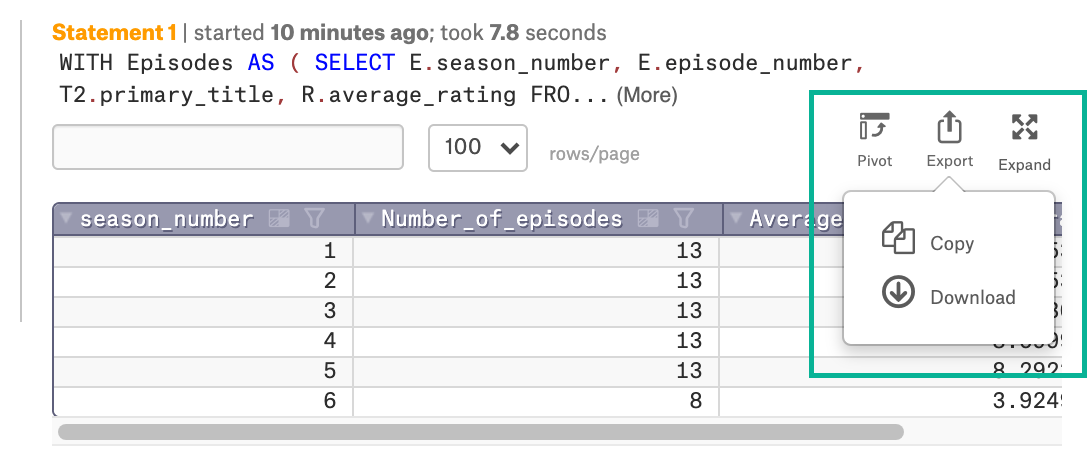Click the Download icon in export menu
1090x450 pixels.
(x=898, y=293)
